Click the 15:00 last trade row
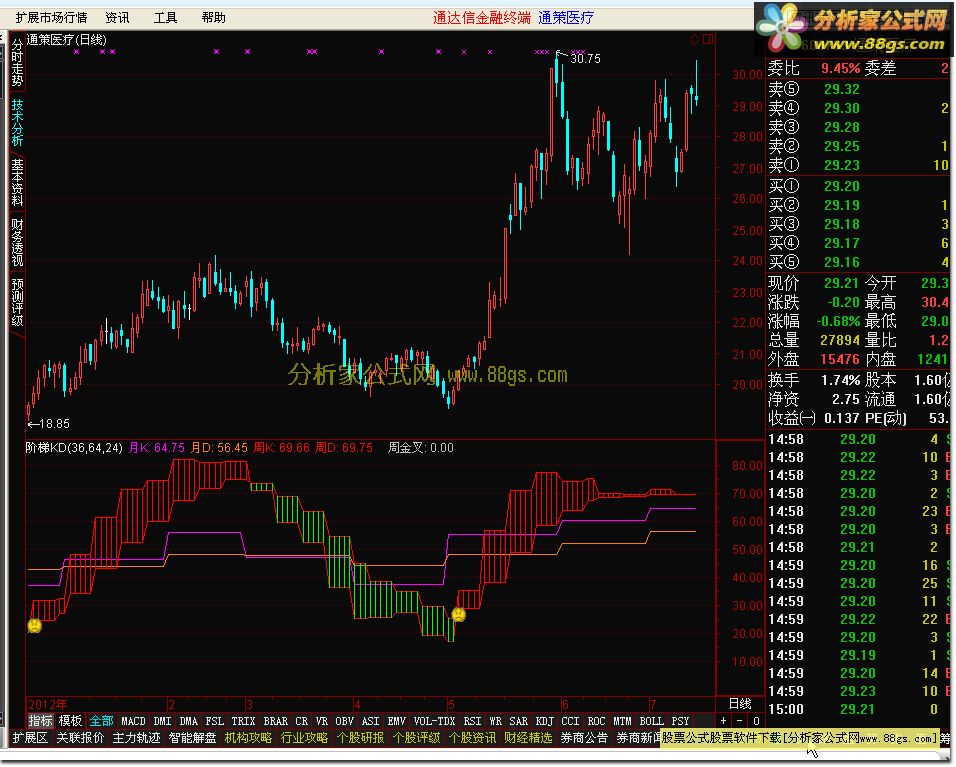This screenshot has height=767, width=956. coord(858,709)
